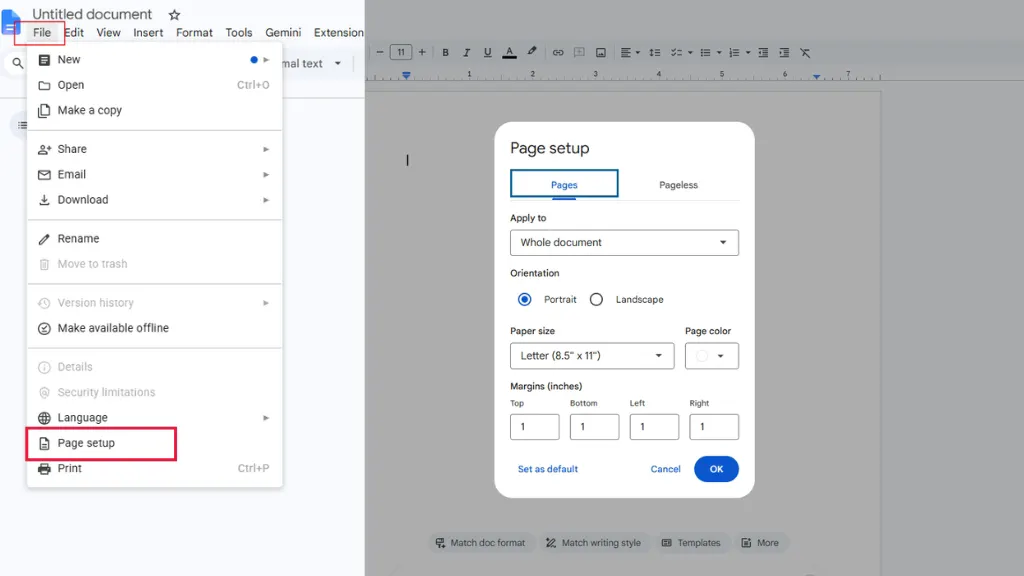The width and height of the screenshot is (1024, 576).
Task: Select the Landscape radio button
Action: pos(596,299)
